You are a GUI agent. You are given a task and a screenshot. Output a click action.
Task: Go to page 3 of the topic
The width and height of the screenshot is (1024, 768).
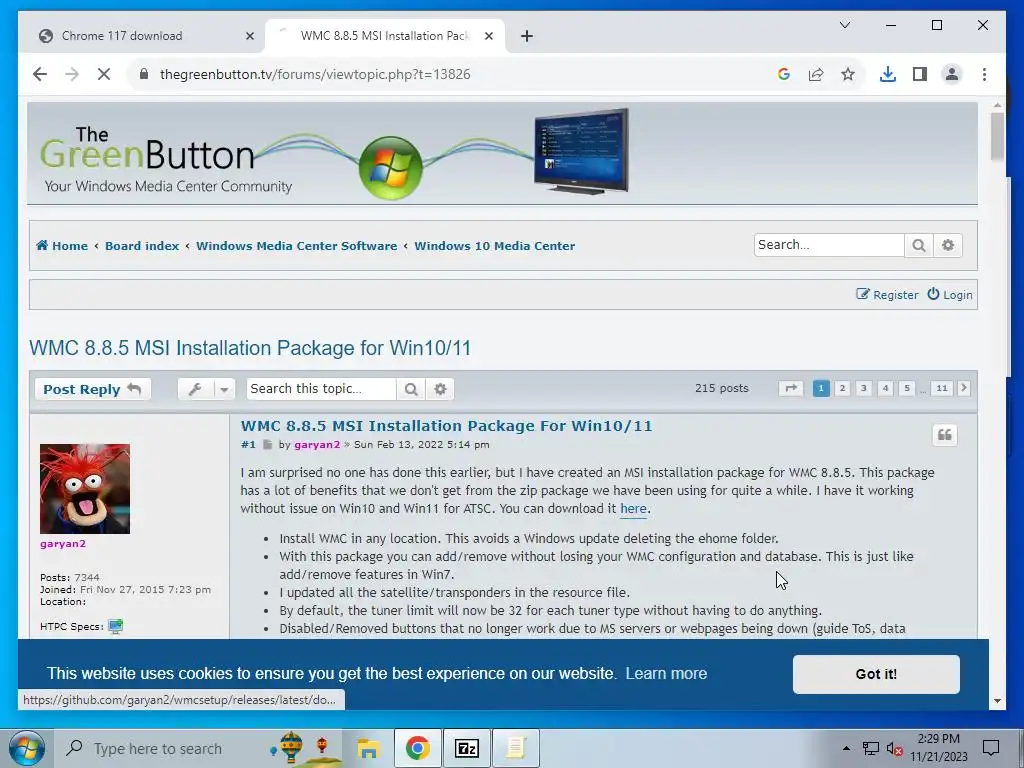[x=864, y=389]
